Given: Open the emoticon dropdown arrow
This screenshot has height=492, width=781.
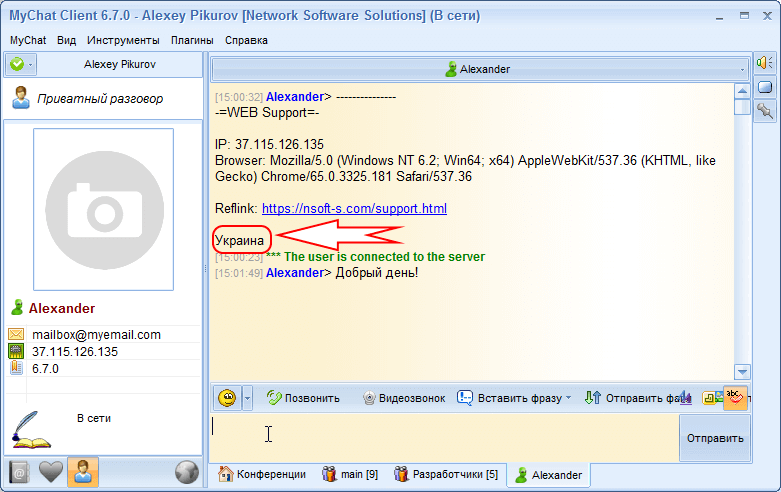Looking at the screenshot, I should click(247, 398).
